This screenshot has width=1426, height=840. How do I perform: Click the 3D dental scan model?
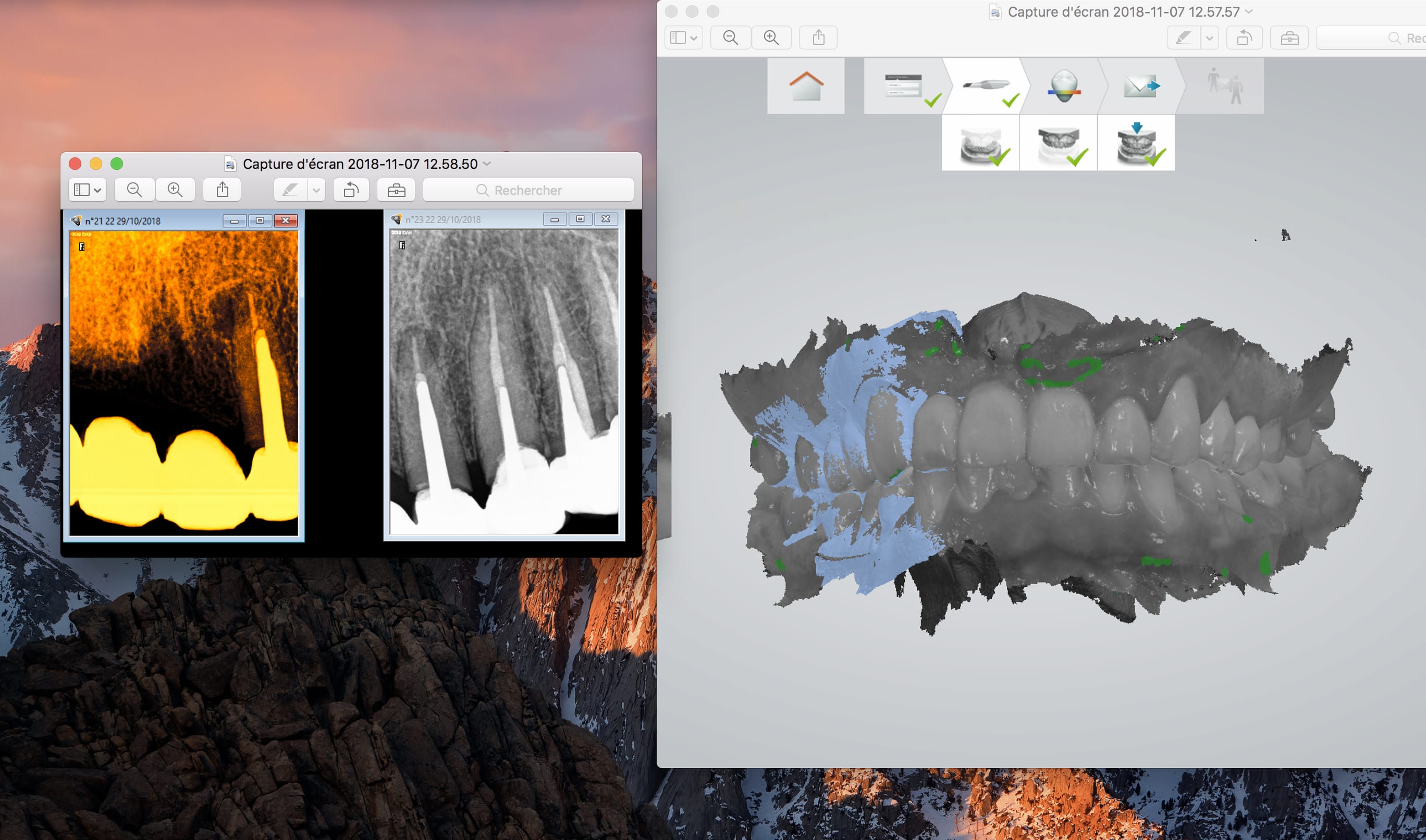click(x=1046, y=464)
